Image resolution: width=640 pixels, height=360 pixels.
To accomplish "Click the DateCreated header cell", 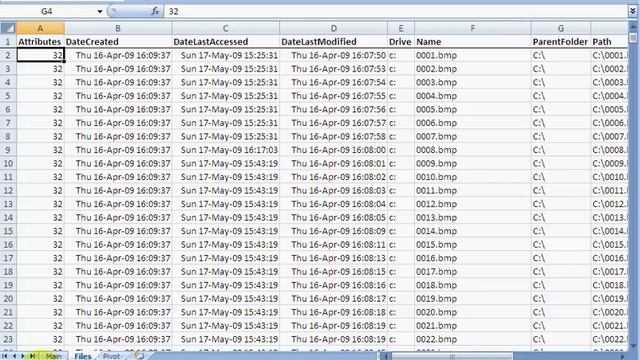I will tap(118, 42).
